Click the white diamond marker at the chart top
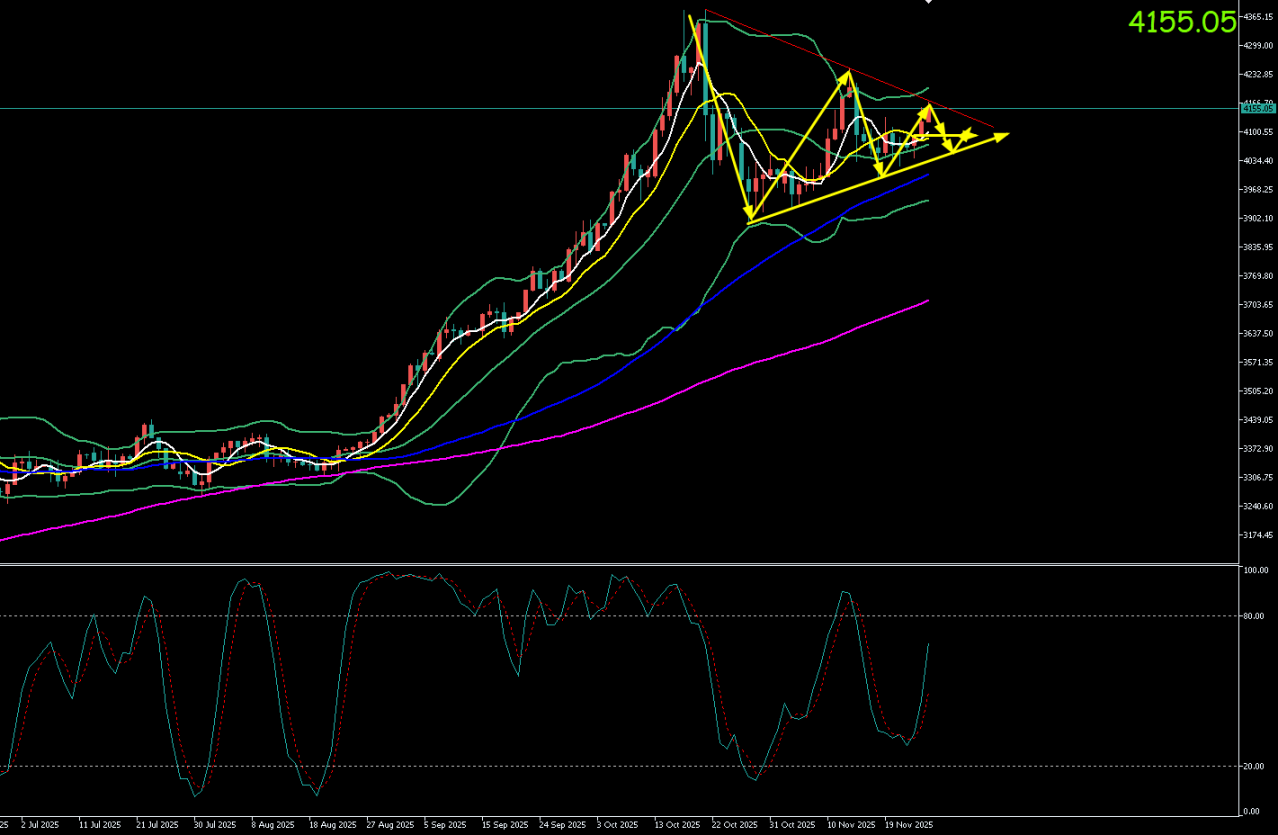This screenshot has height=835, width=1278. pos(928,2)
